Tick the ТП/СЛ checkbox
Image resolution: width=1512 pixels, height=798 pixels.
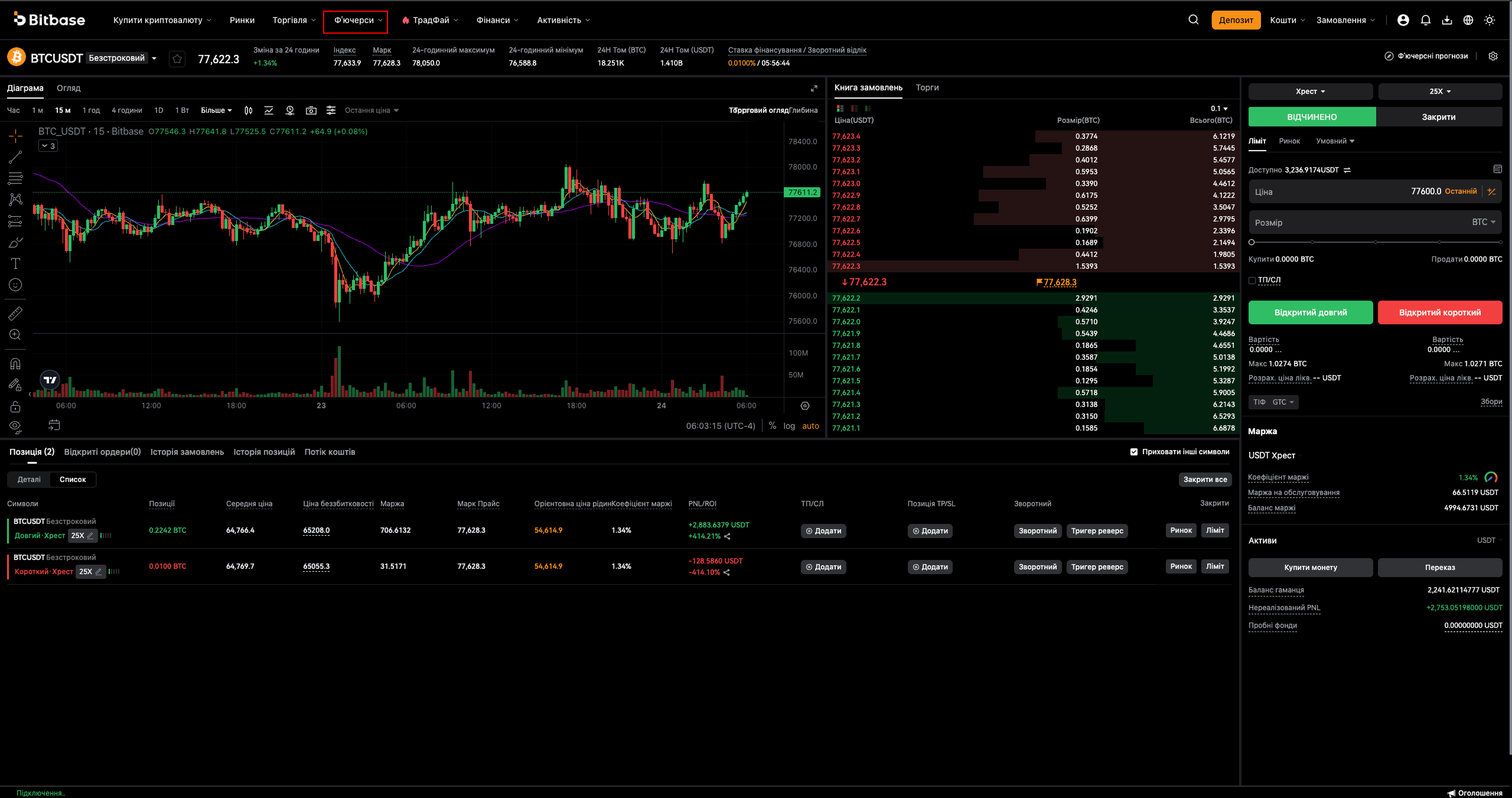(1252, 280)
